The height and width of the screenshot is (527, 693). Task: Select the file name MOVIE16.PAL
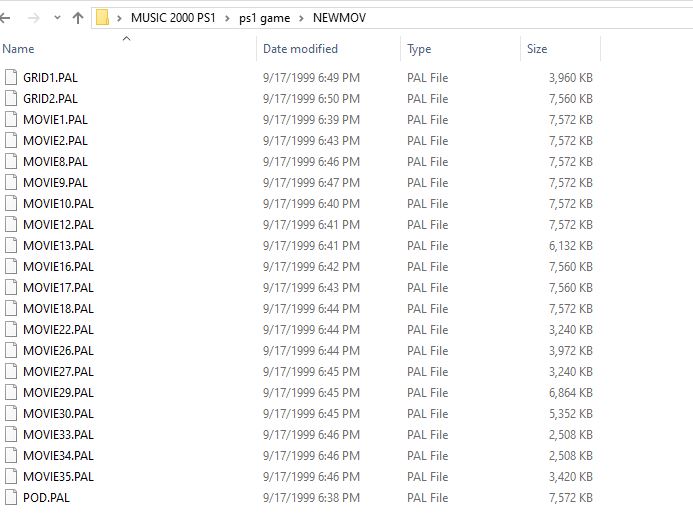click(x=58, y=267)
